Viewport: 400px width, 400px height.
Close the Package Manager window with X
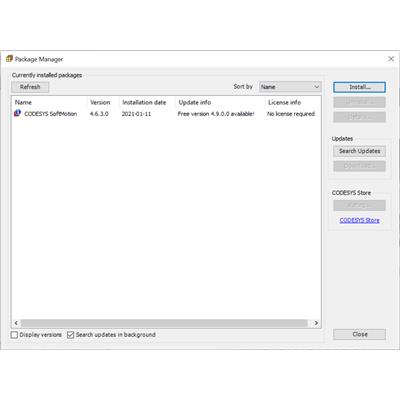(x=391, y=59)
